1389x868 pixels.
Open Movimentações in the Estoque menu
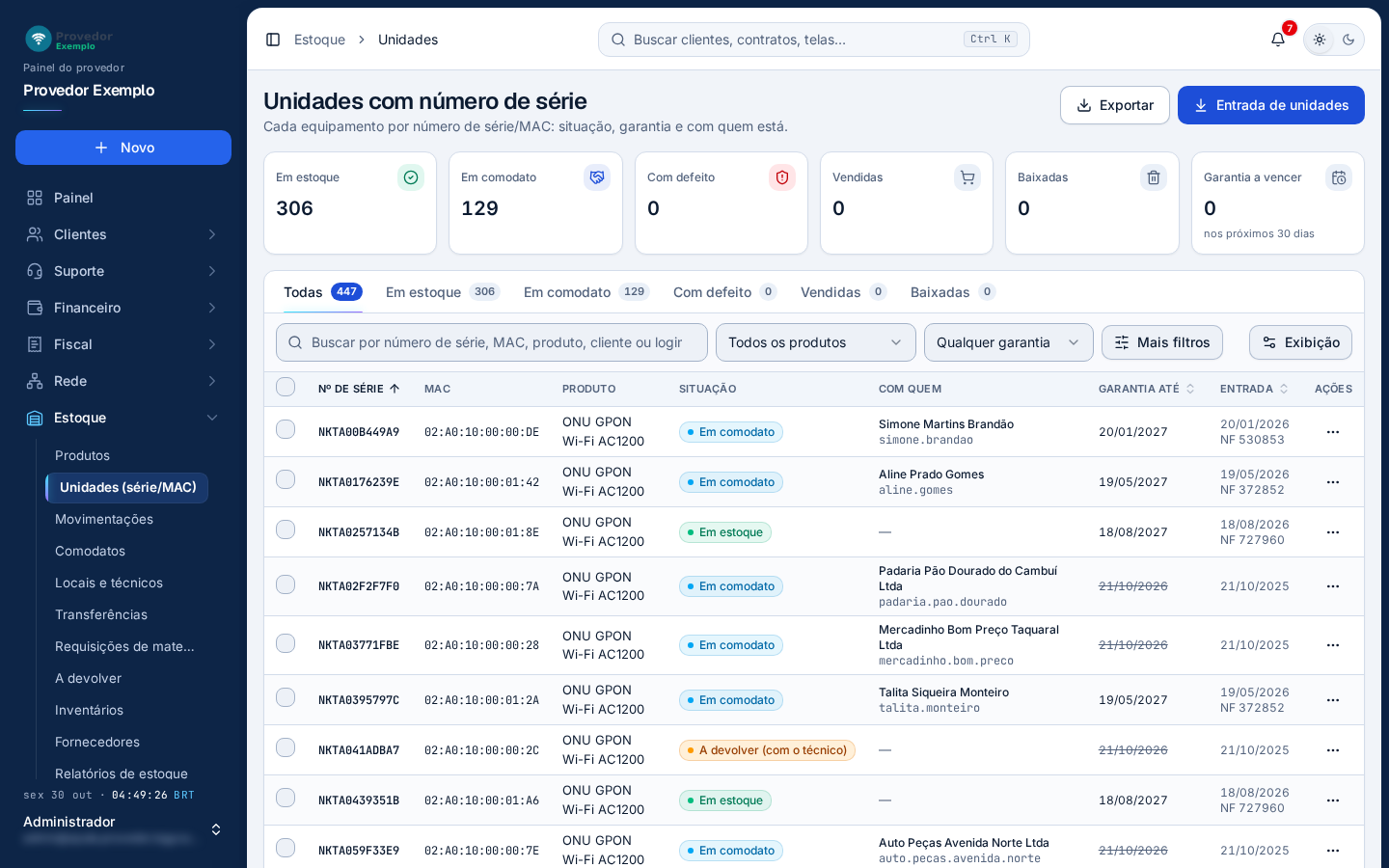tap(104, 519)
